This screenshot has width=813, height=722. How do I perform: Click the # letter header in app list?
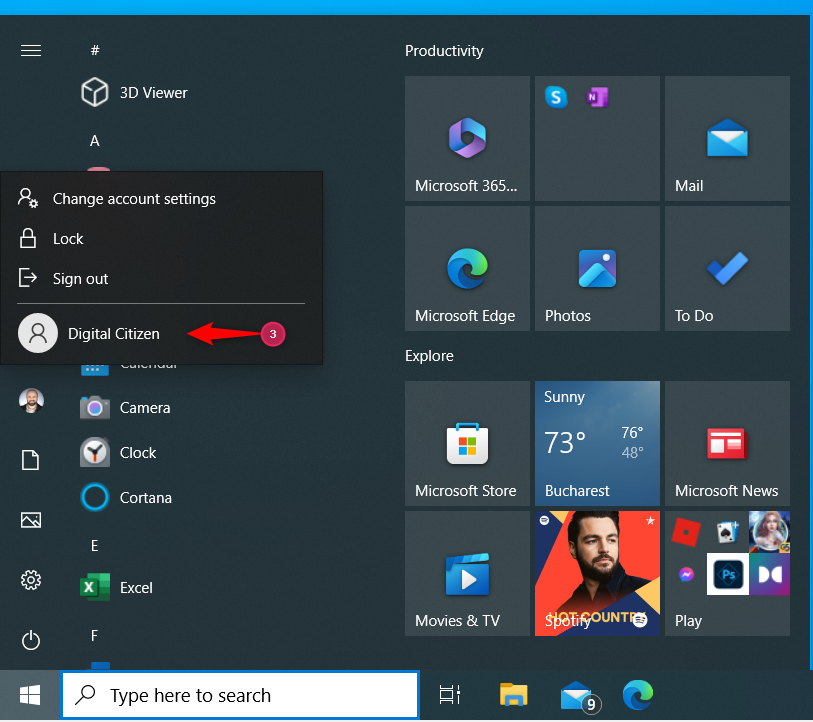point(95,50)
